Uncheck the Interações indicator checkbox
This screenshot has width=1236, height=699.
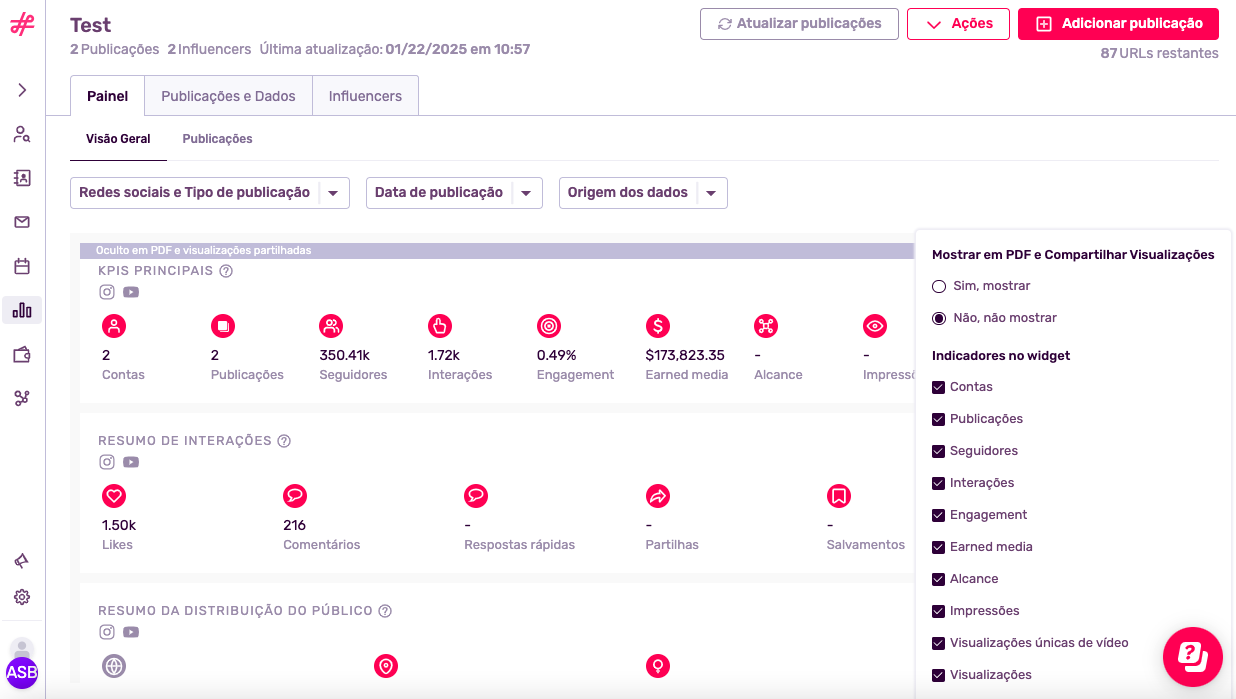pos(938,483)
